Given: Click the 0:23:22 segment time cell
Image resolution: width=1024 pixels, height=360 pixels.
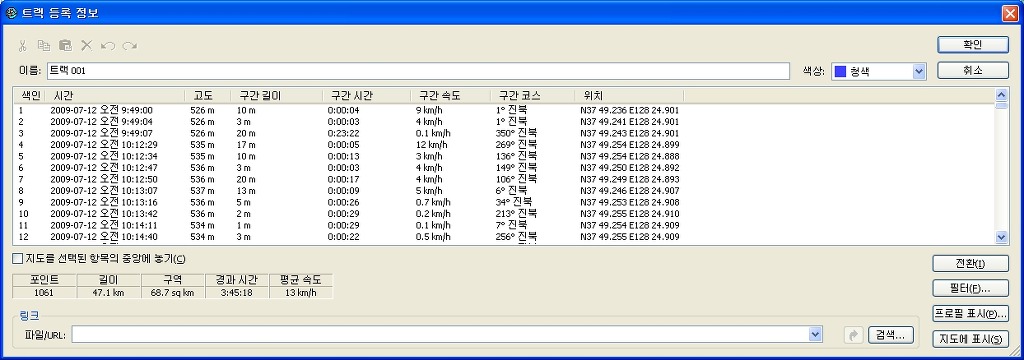Looking at the screenshot, I should point(344,133).
